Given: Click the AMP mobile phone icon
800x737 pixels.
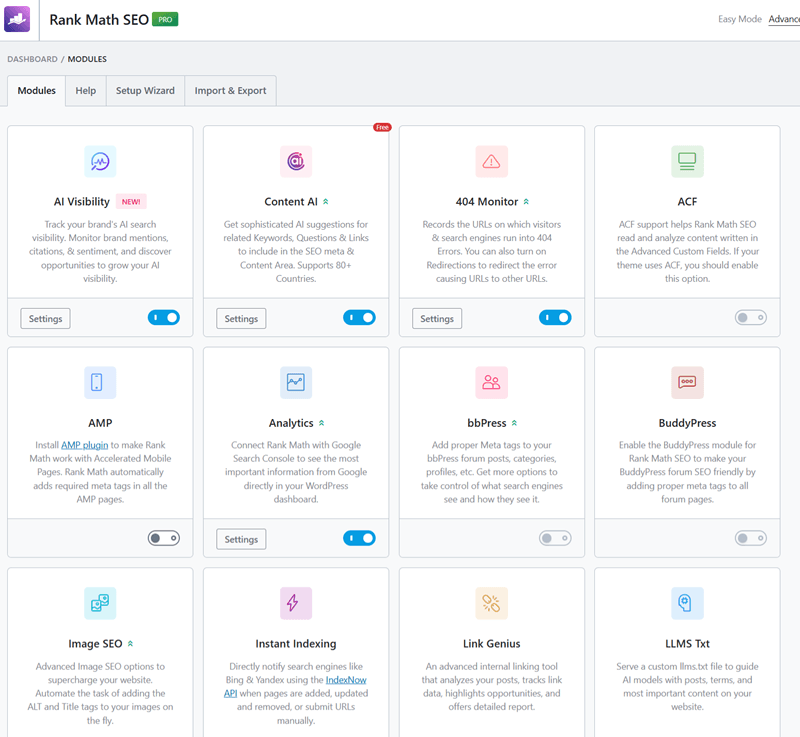Looking at the screenshot, I should (100, 383).
